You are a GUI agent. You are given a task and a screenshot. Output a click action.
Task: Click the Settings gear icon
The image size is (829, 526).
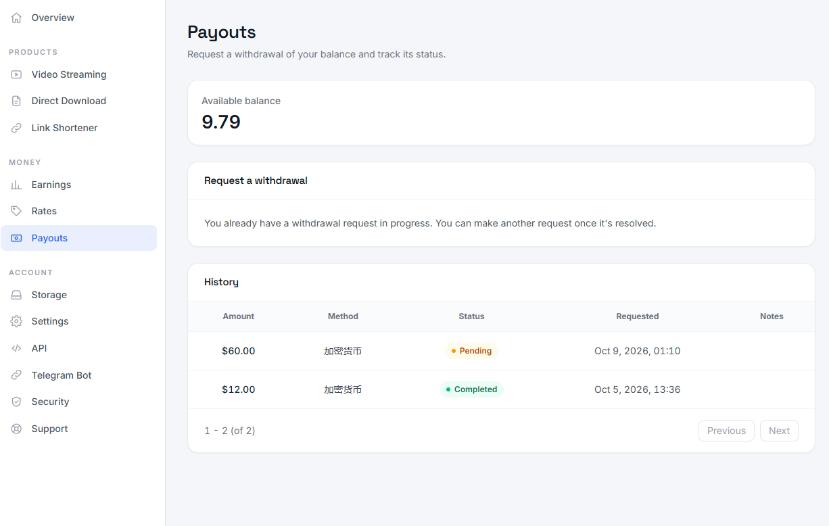pyautogui.click(x=16, y=321)
